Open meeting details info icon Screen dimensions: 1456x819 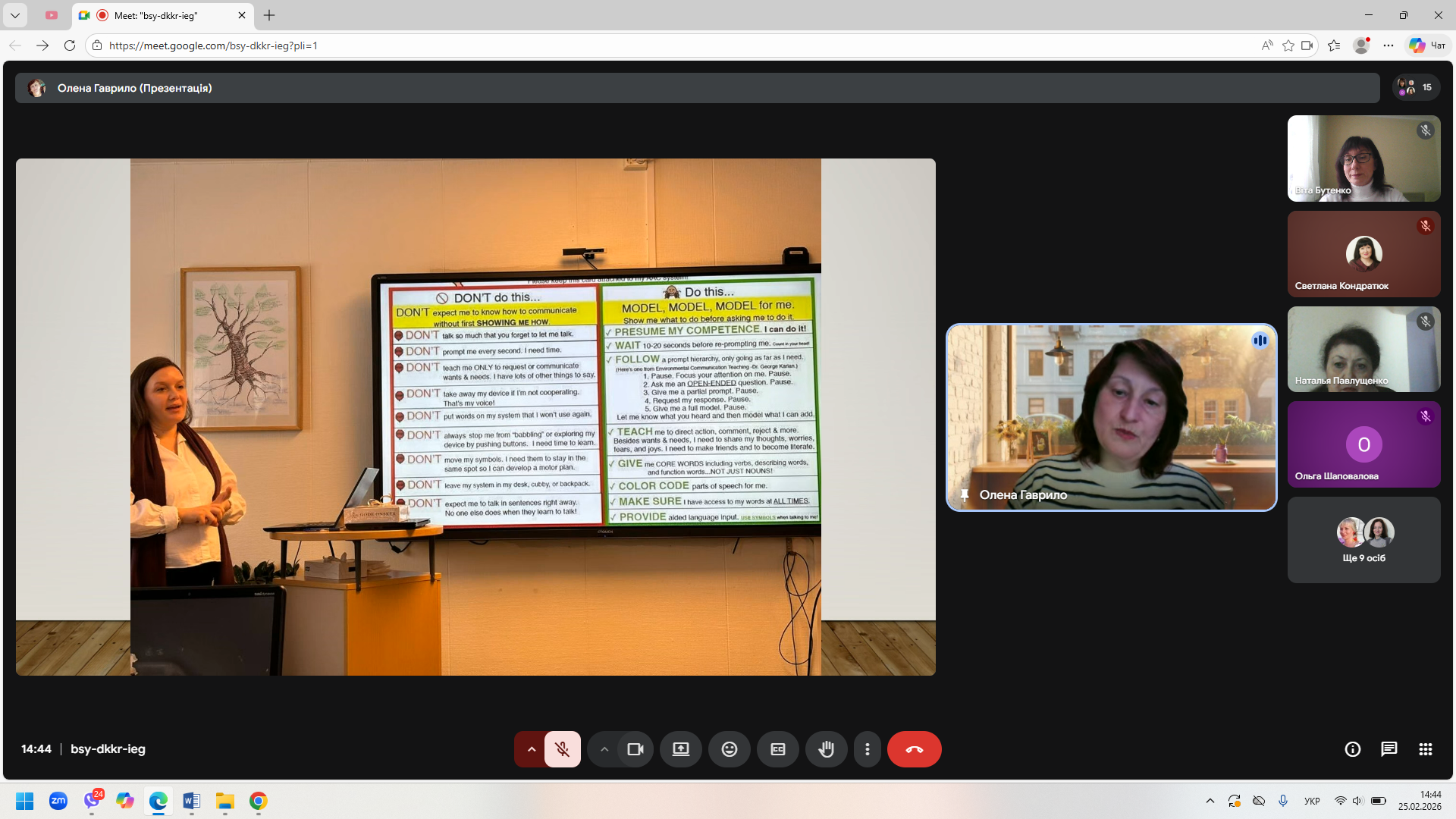click(1352, 749)
